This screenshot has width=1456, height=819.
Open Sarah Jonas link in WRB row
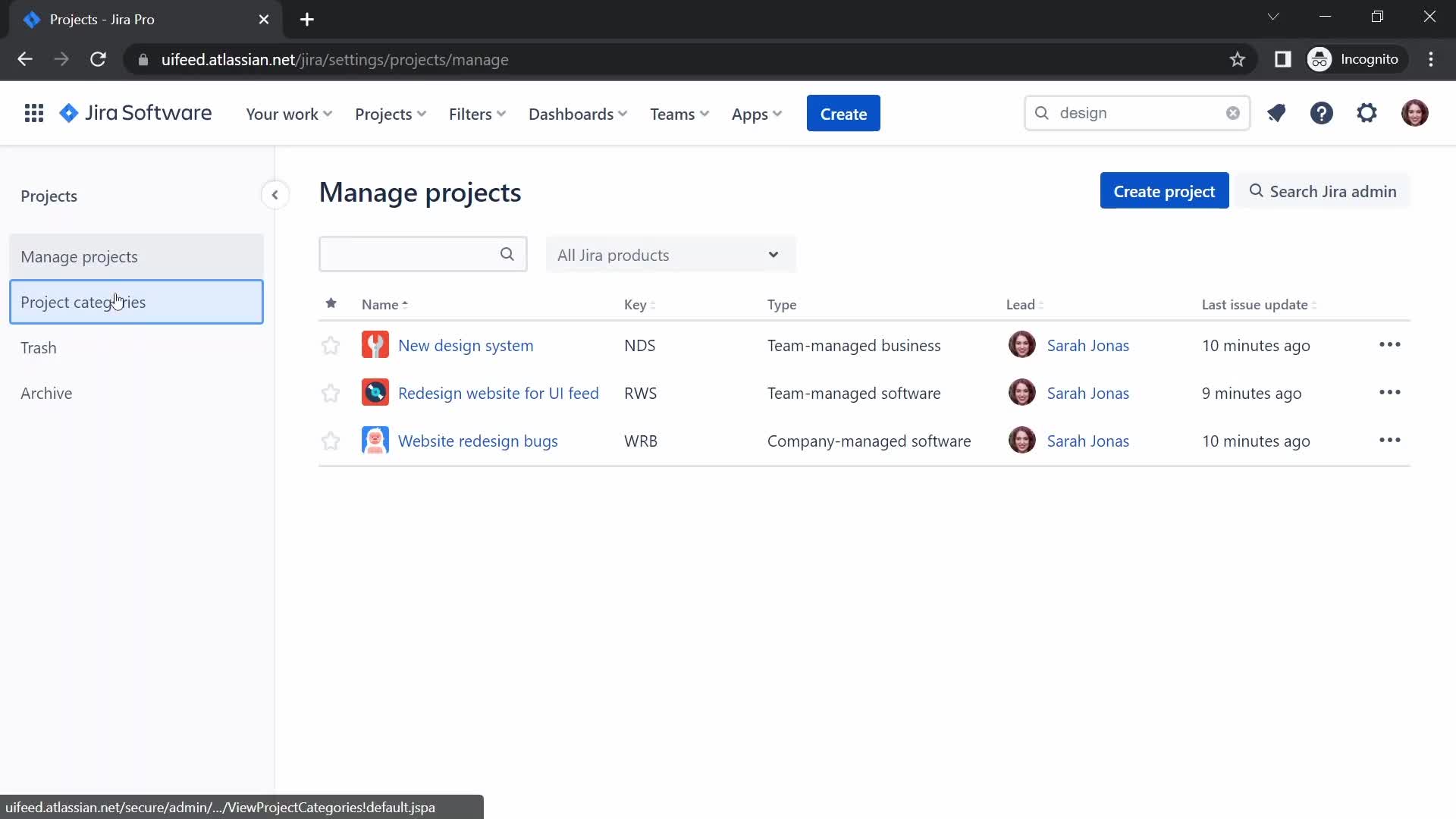1087,441
